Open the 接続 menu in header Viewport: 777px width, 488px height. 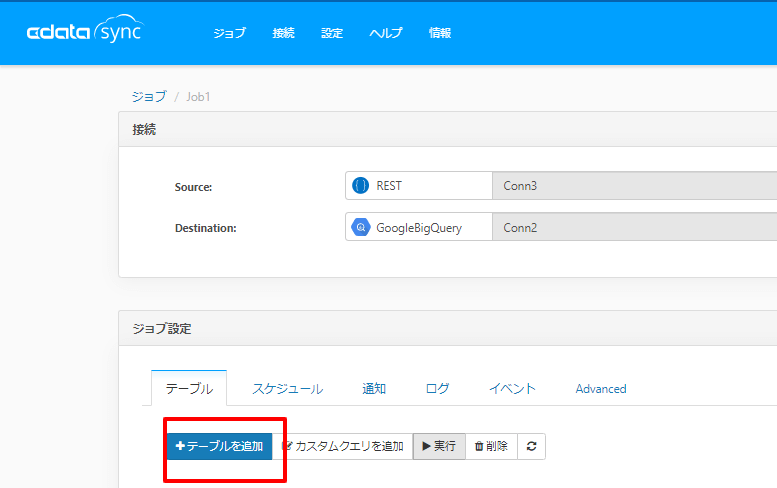[283, 33]
